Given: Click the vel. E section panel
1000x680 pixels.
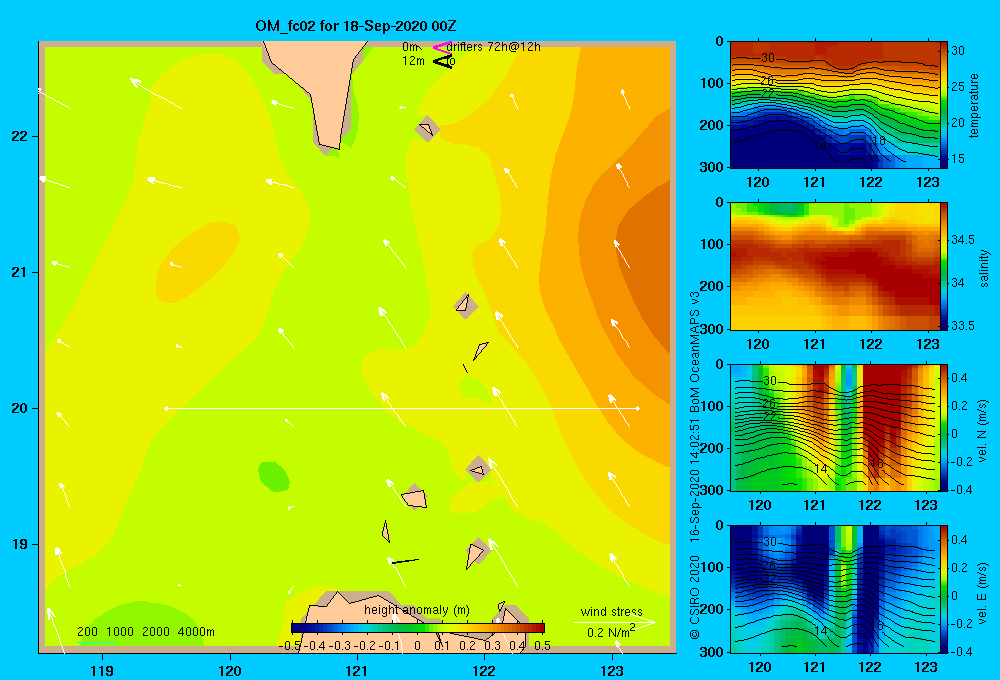Looking at the screenshot, I should (x=834, y=589).
